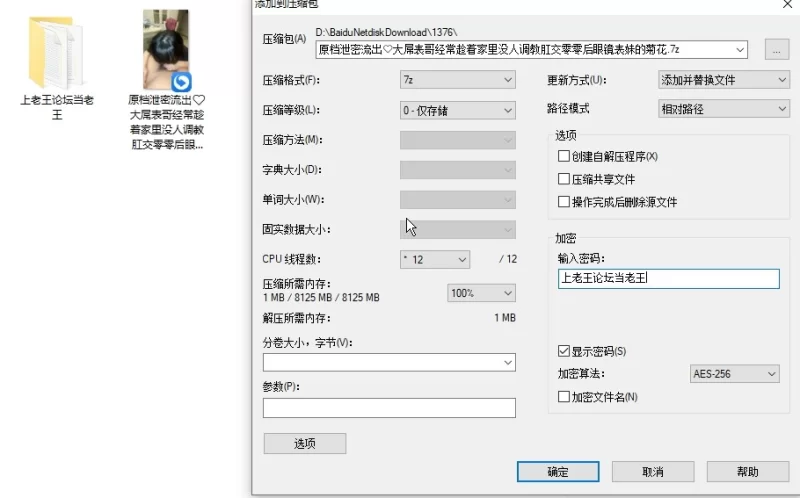Click the 解压所需内存 value "1 MB"
Viewport: 800px width, 498px height.
click(x=505, y=318)
